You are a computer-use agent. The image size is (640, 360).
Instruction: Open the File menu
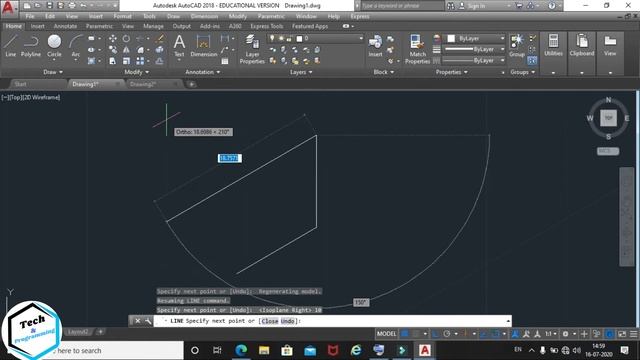[30, 16]
